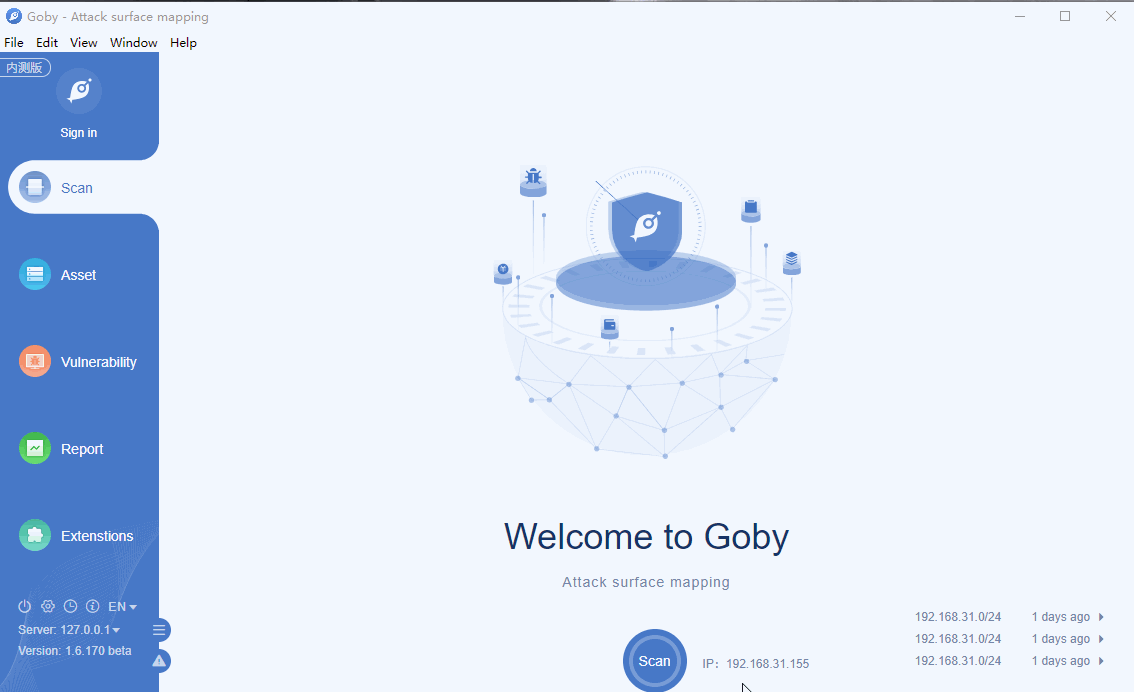Click the Goby Sign in avatar icon
Viewport: 1134px width, 692px height.
tap(79, 91)
